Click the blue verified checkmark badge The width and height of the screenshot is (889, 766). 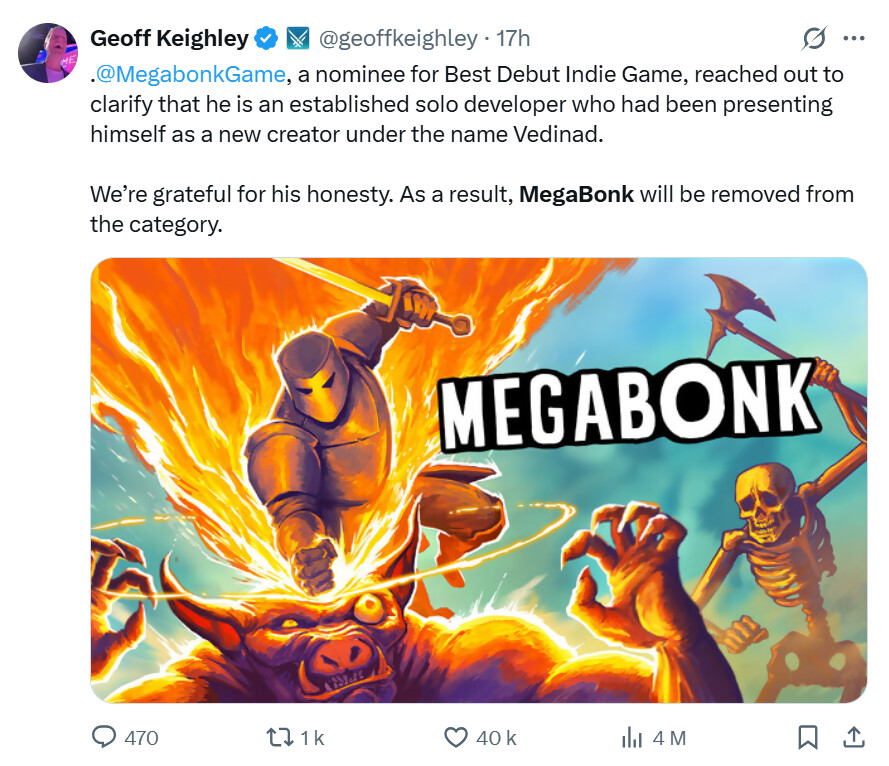(x=266, y=39)
